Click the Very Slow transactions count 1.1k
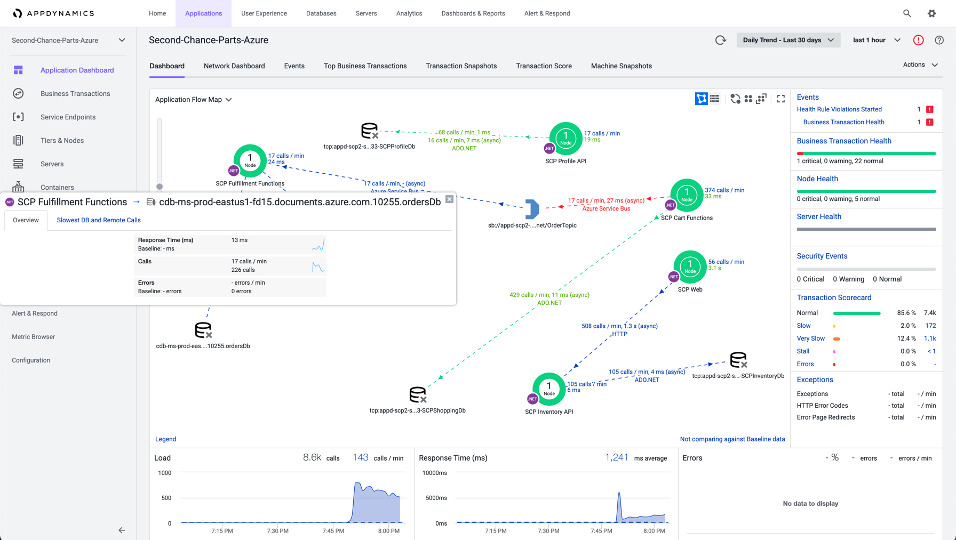The height and width of the screenshot is (540, 956). click(930, 338)
